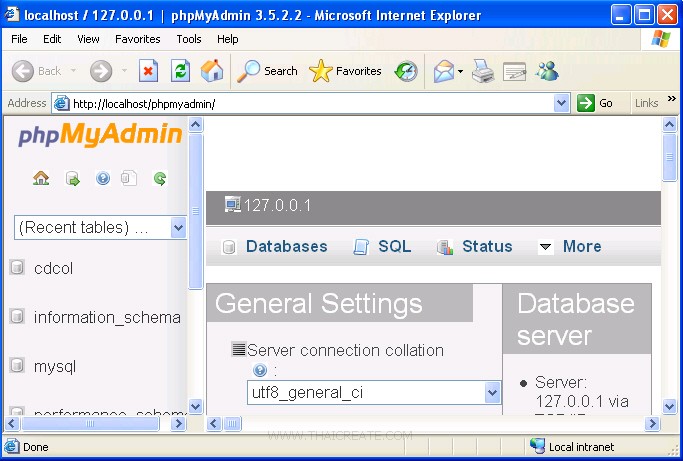Image resolution: width=683 pixels, height=461 pixels.
Task: Click the mysql database icon
Action: [17, 365]
